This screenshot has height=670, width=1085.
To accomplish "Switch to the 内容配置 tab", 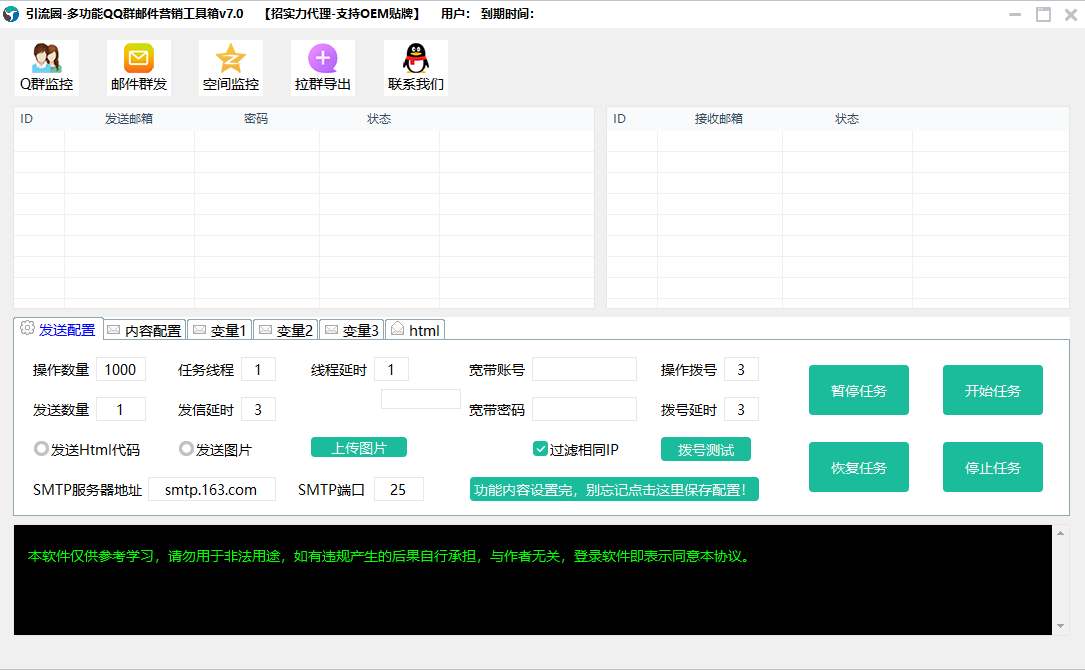I will point(145,330).
